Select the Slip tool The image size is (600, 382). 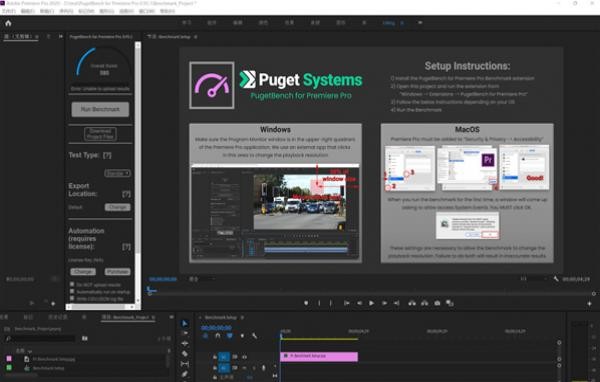pos(184,364)
